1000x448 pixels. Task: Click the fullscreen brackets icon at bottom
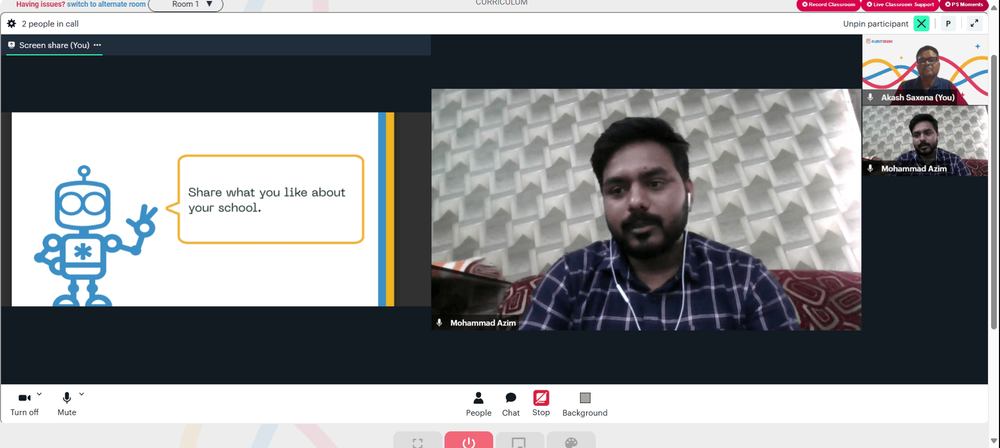click(x=418, y=442)
